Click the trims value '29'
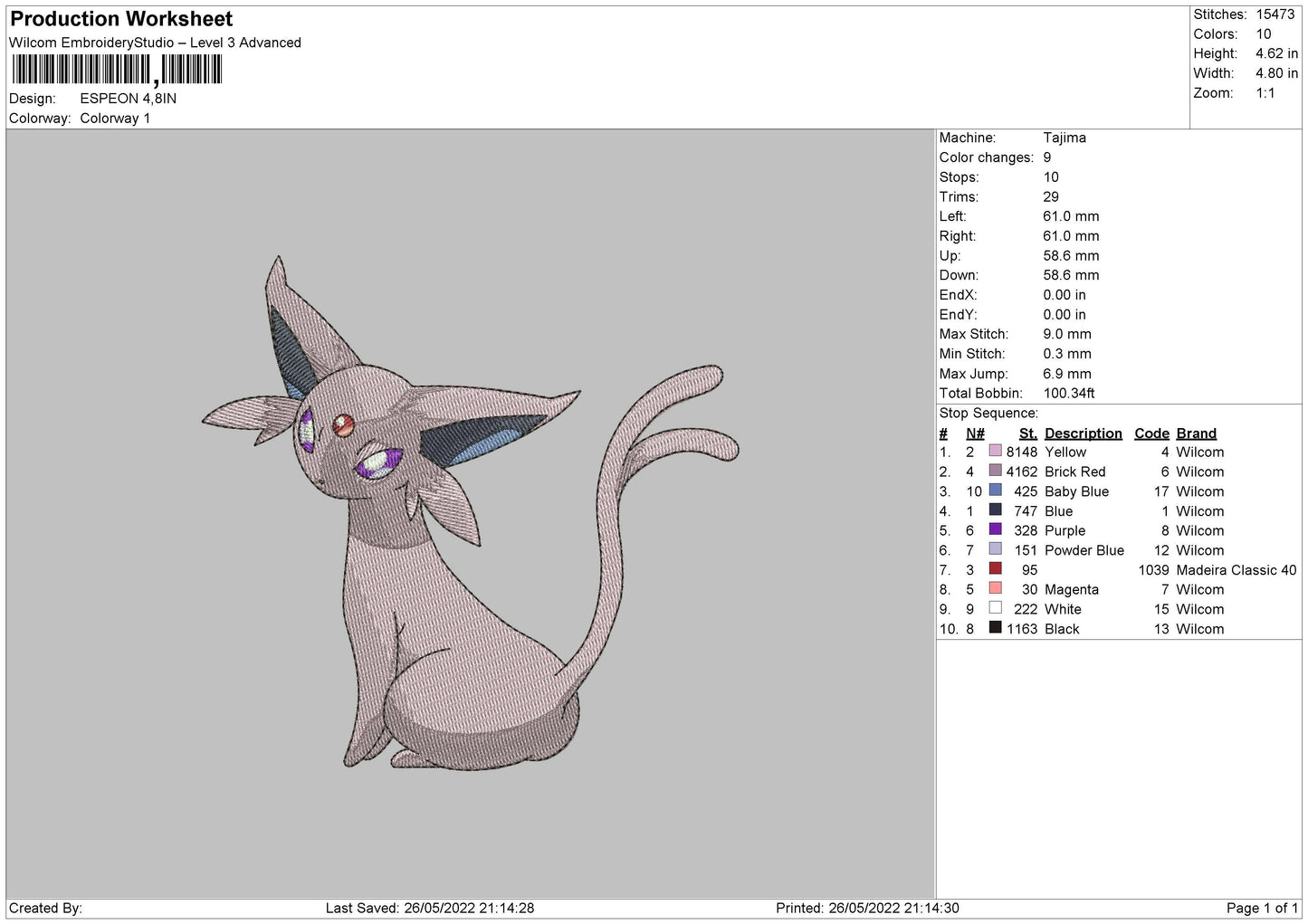 click(x=1051, y=196)
